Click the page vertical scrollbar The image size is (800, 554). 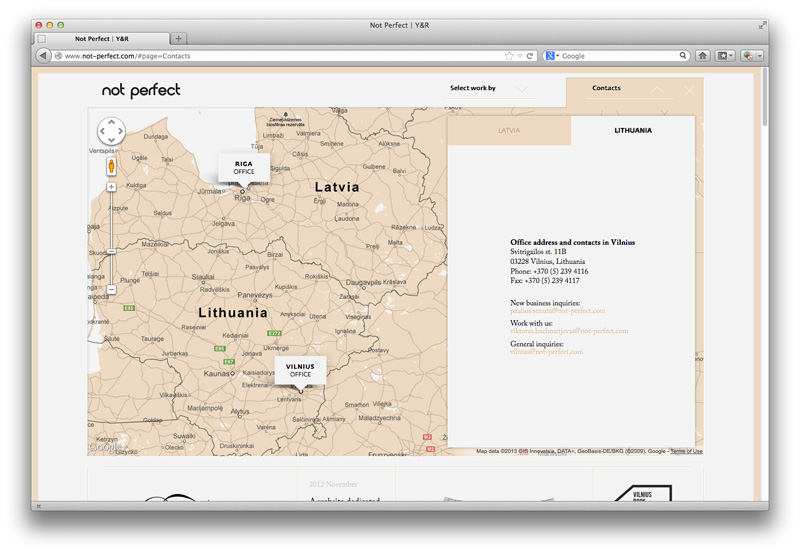point(764,97)
